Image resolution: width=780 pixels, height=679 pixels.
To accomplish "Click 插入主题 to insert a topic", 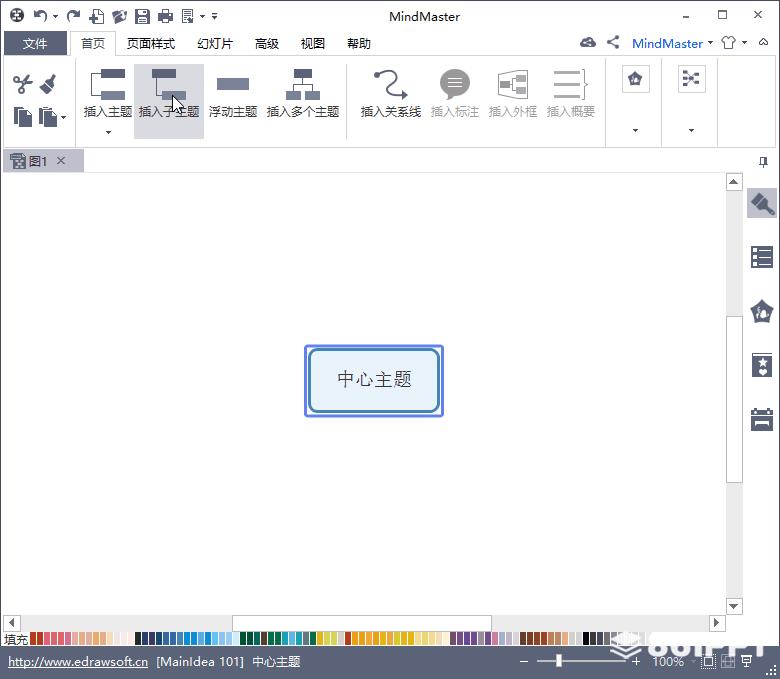I will tap(108, 94).
